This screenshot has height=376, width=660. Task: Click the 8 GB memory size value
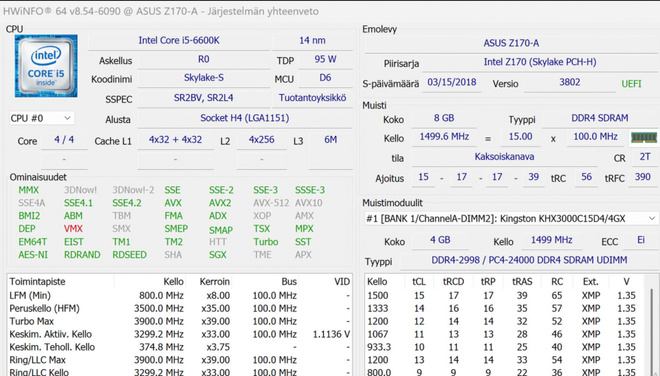tap(444, 118)
